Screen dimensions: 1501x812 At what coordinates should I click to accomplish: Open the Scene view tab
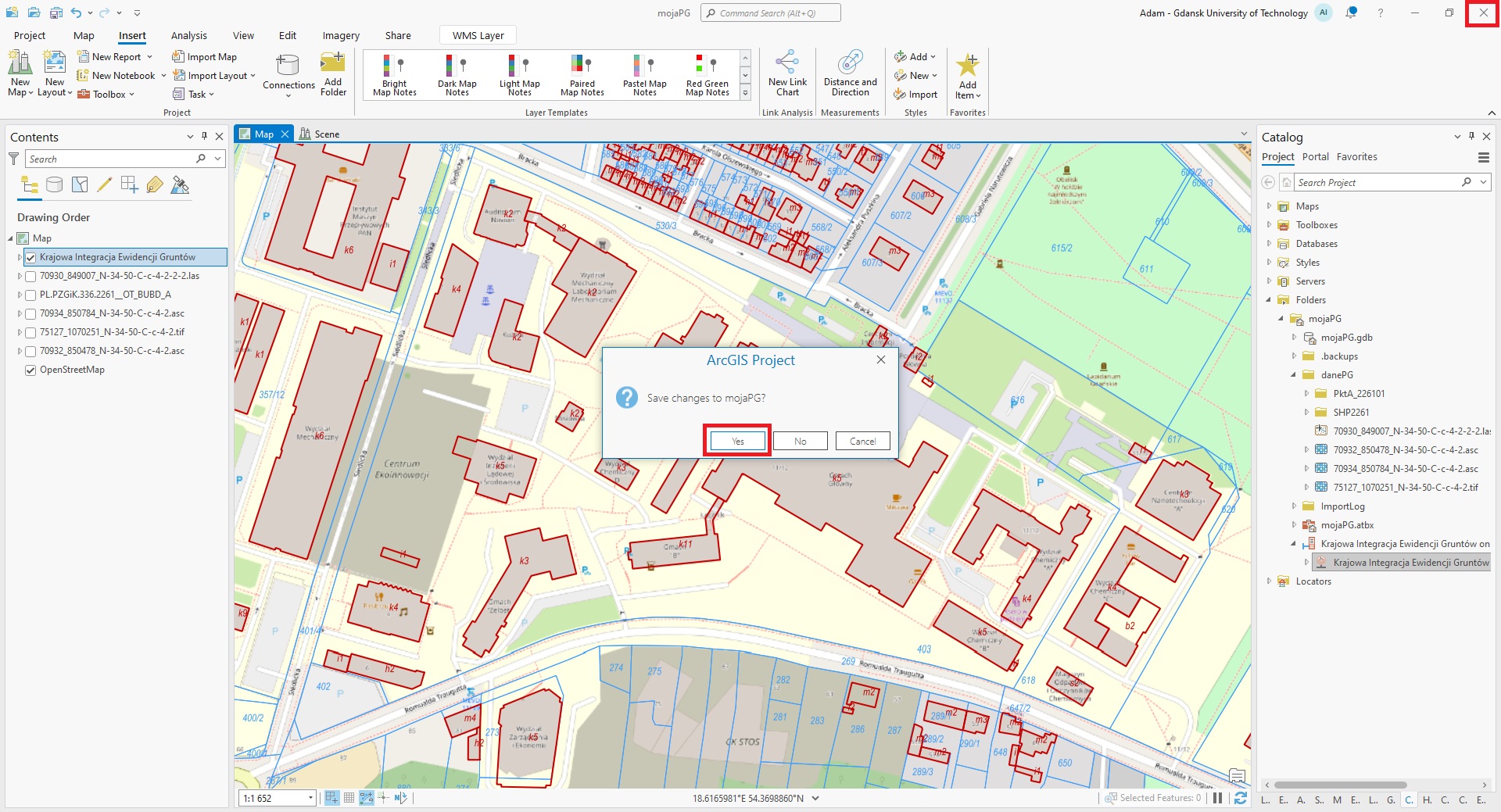(321, 134)
